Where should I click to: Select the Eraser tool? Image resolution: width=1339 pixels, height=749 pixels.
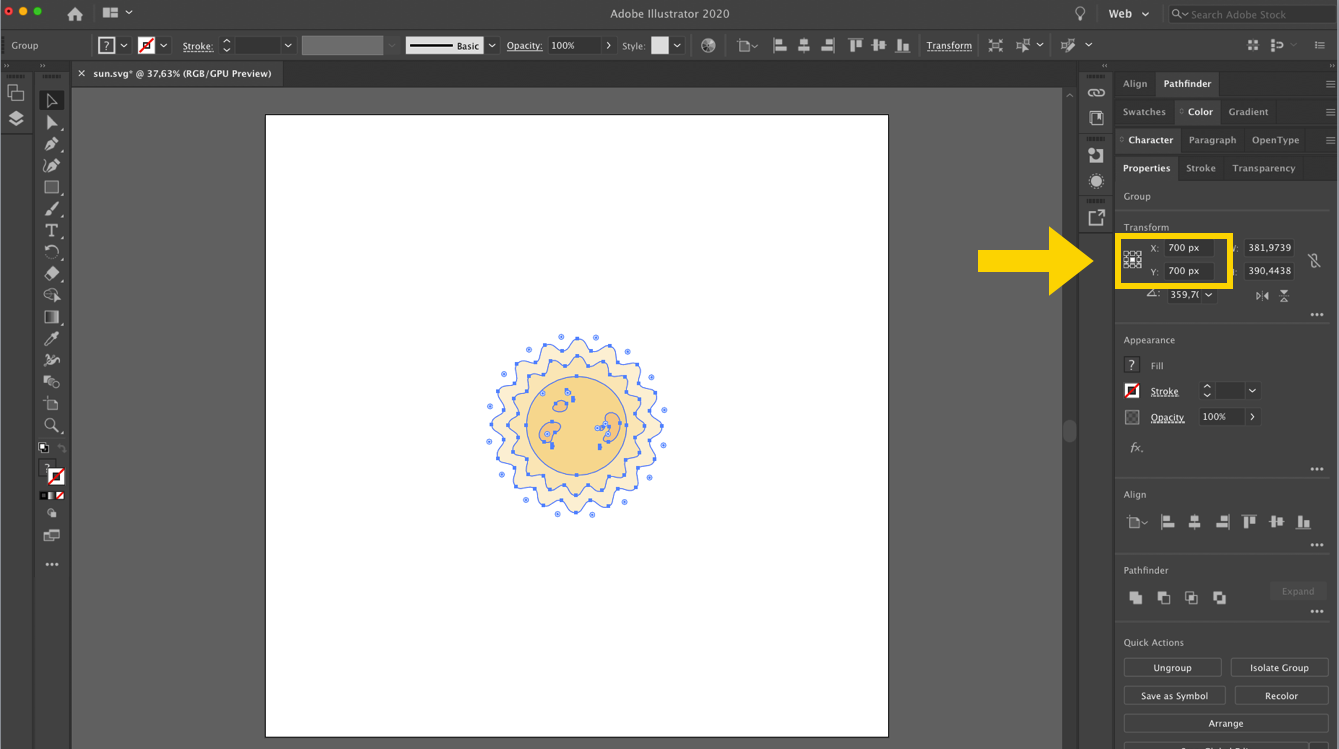point(52,273)
